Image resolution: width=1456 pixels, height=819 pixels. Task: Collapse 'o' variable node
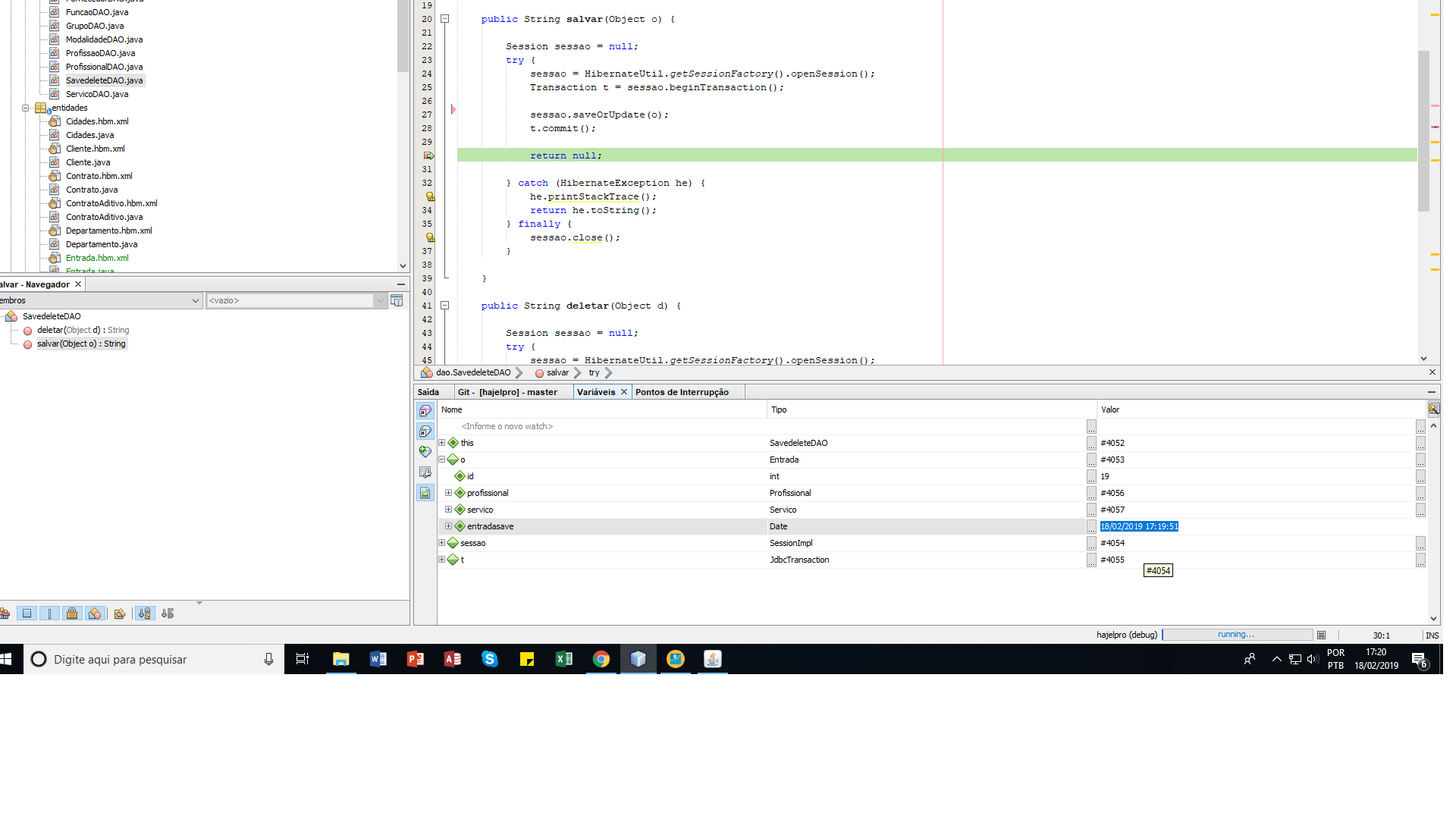pyautogui.click(x=442, y=460)
